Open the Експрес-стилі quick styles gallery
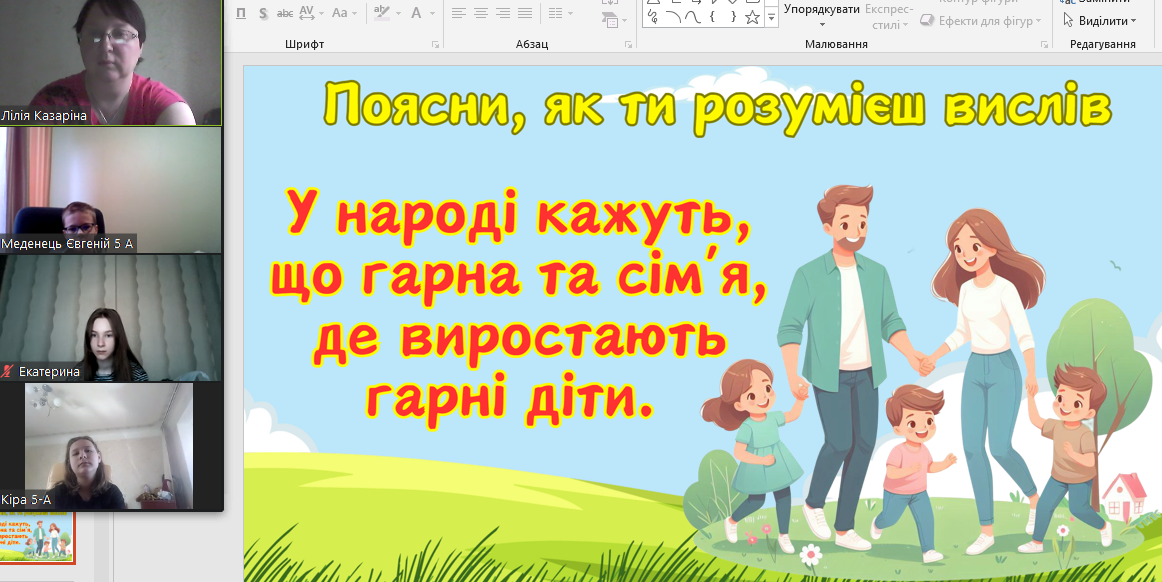Screen dimensions: 1162x582 click(889, 16)
